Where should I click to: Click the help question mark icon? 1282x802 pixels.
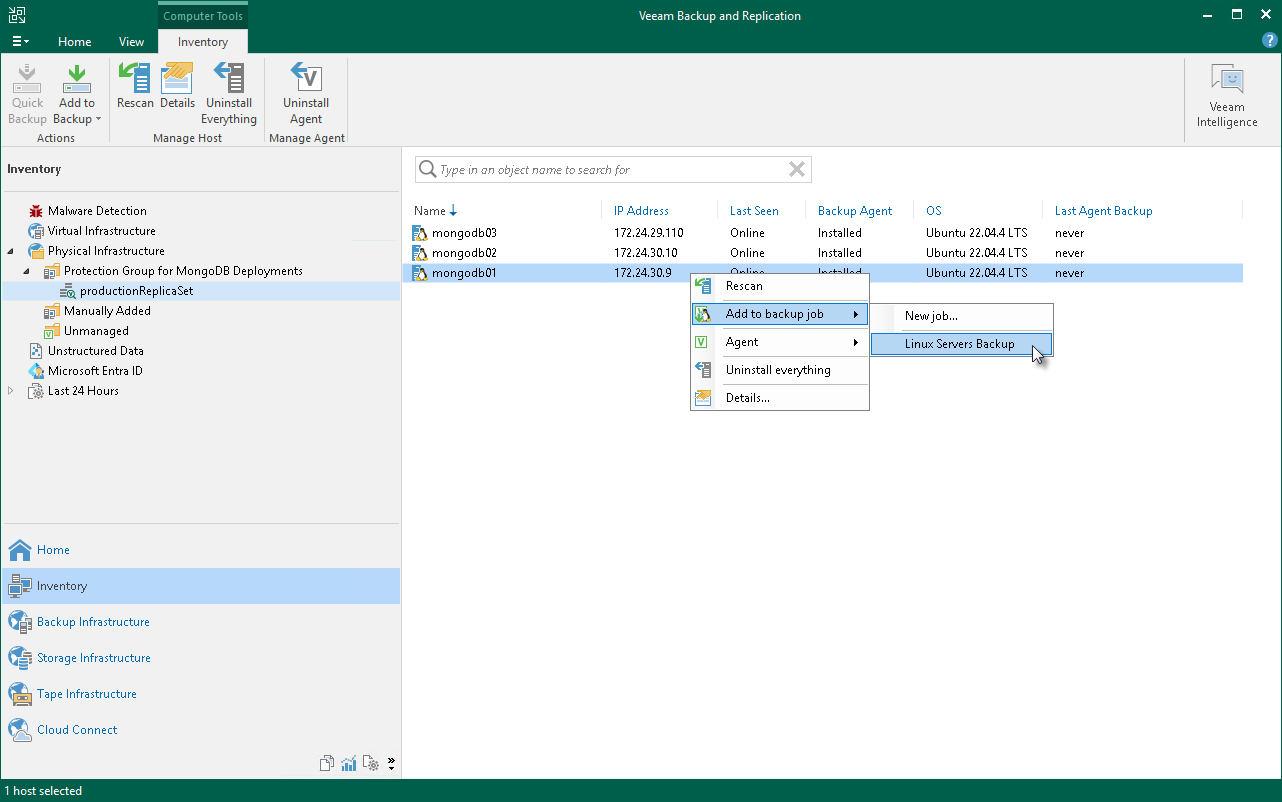1270,41
